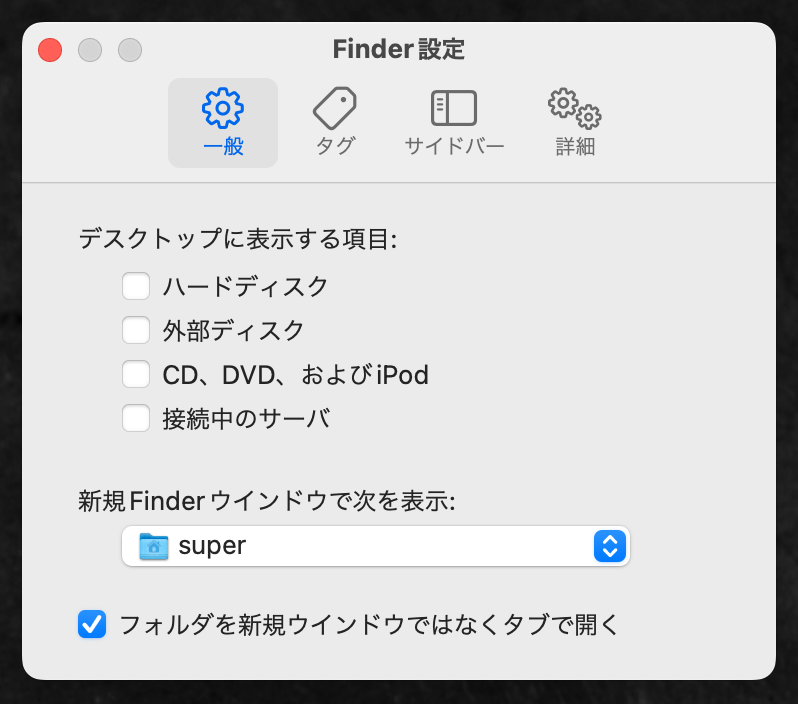Click the 一般 tab label
Image resolution: width=798 pixels, height=704 pixels.
click(223, 146)
